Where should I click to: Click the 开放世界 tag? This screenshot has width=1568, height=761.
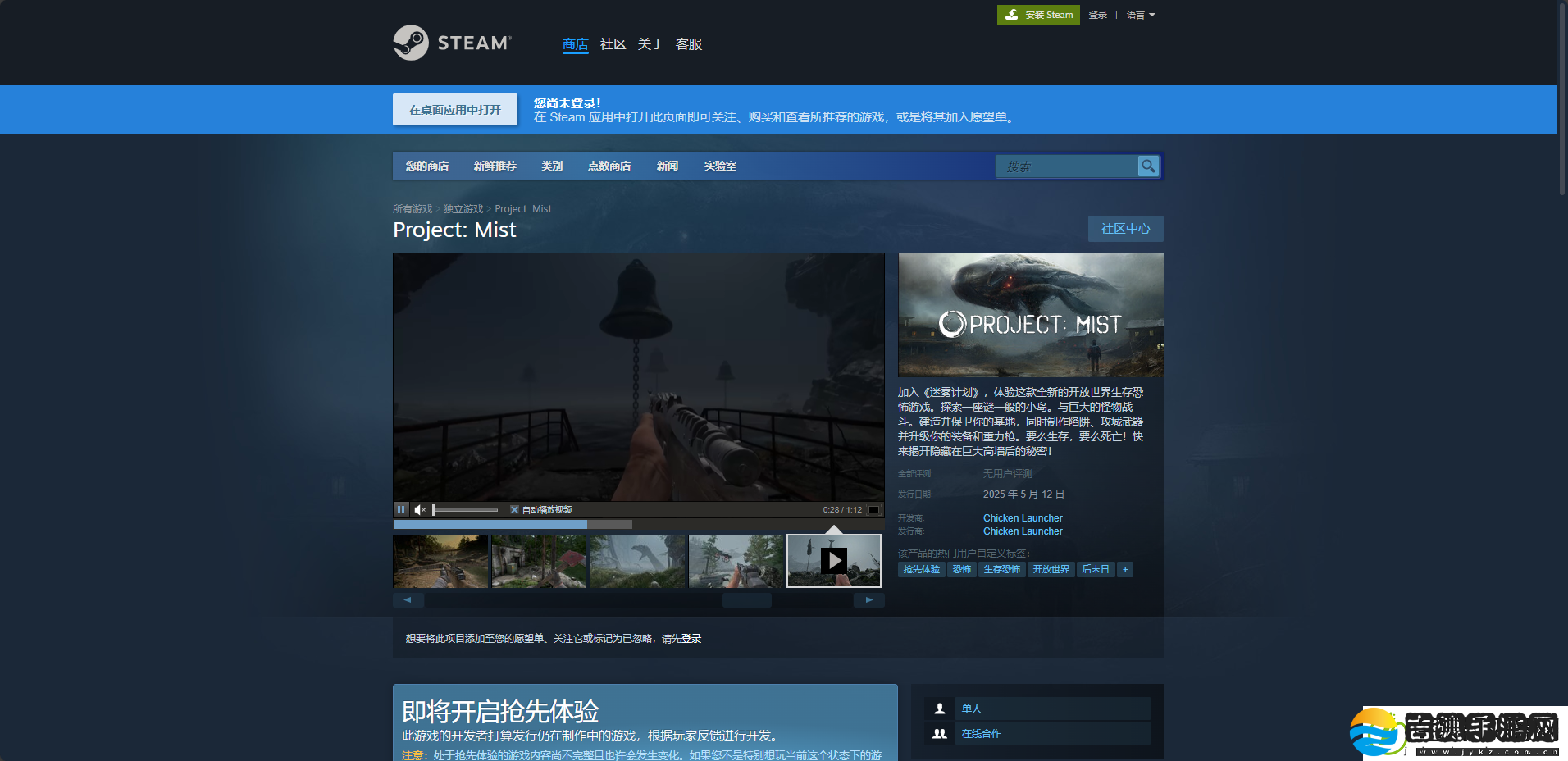(1051, 569)
